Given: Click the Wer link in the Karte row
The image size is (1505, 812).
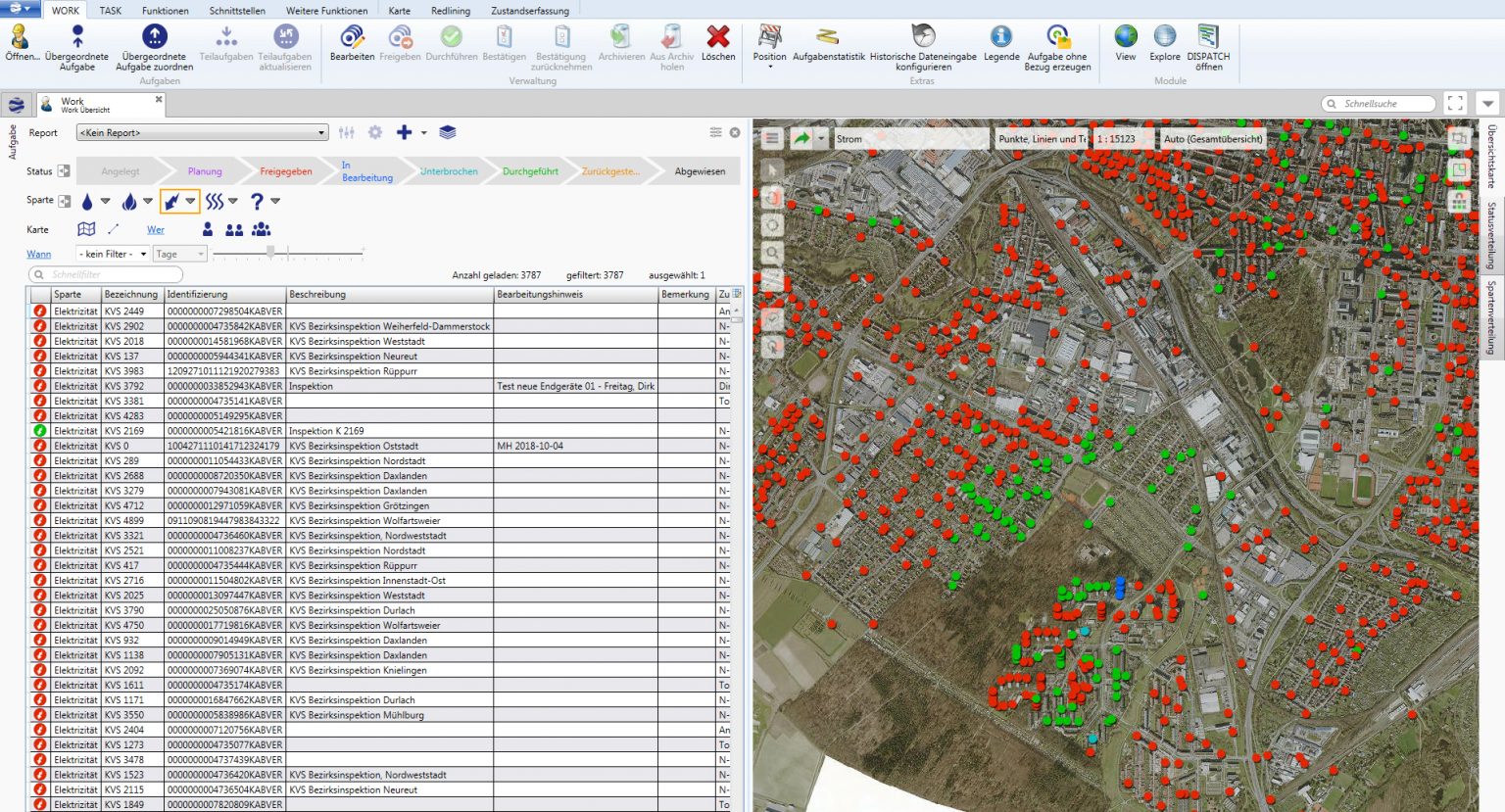Looking at the screenshot, I should pos(155,228).
